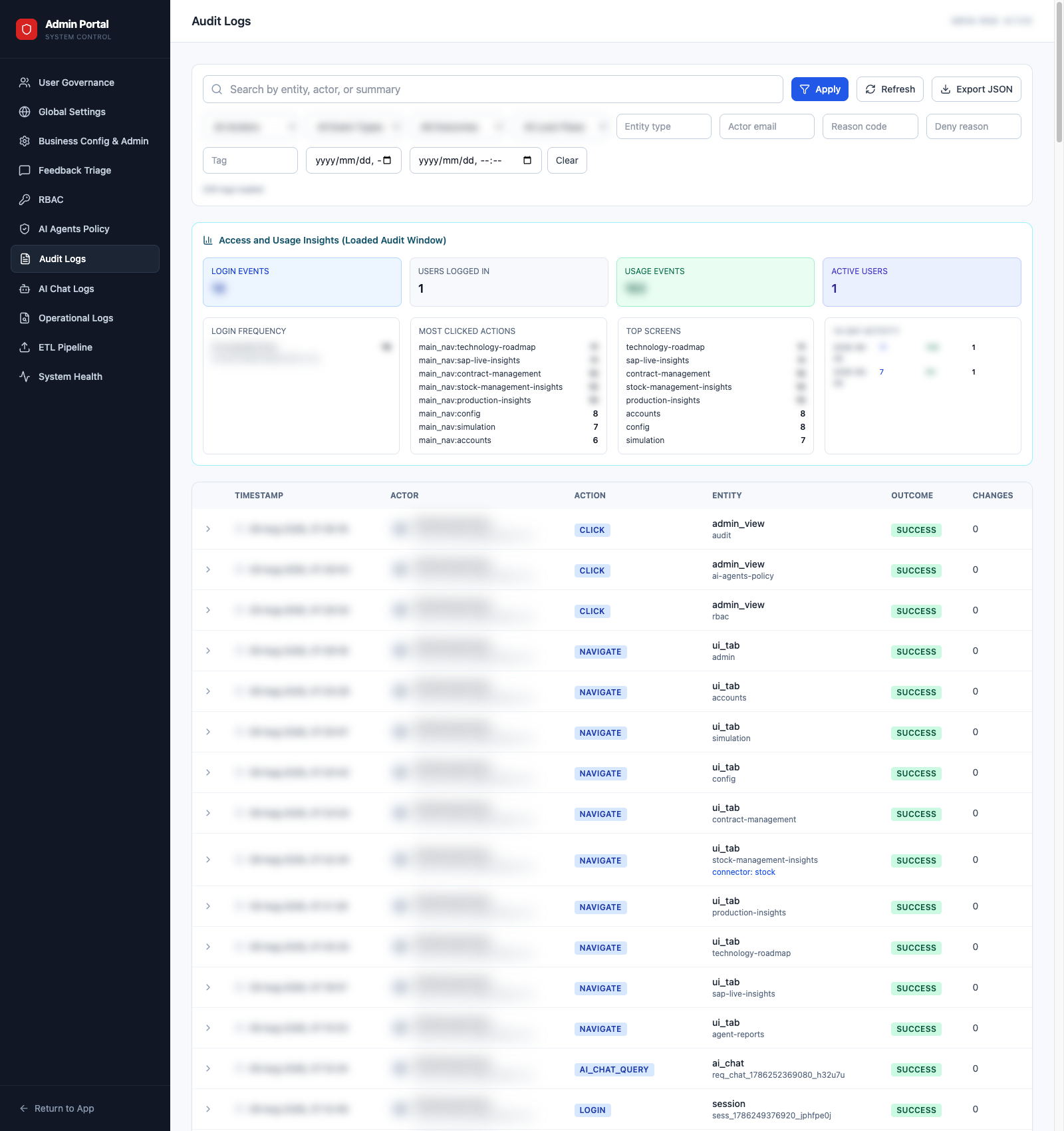Open the first date picker calendar icon
1064x1131 pixels.
point(388,160)
